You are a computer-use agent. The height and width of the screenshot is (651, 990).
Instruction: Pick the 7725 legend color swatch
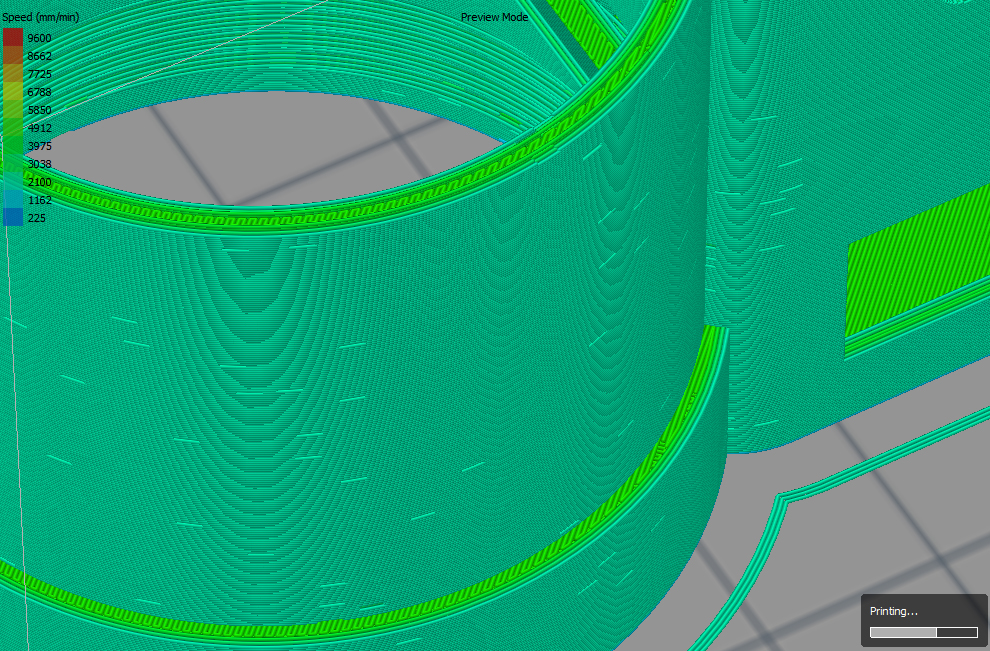coord(13,74)
